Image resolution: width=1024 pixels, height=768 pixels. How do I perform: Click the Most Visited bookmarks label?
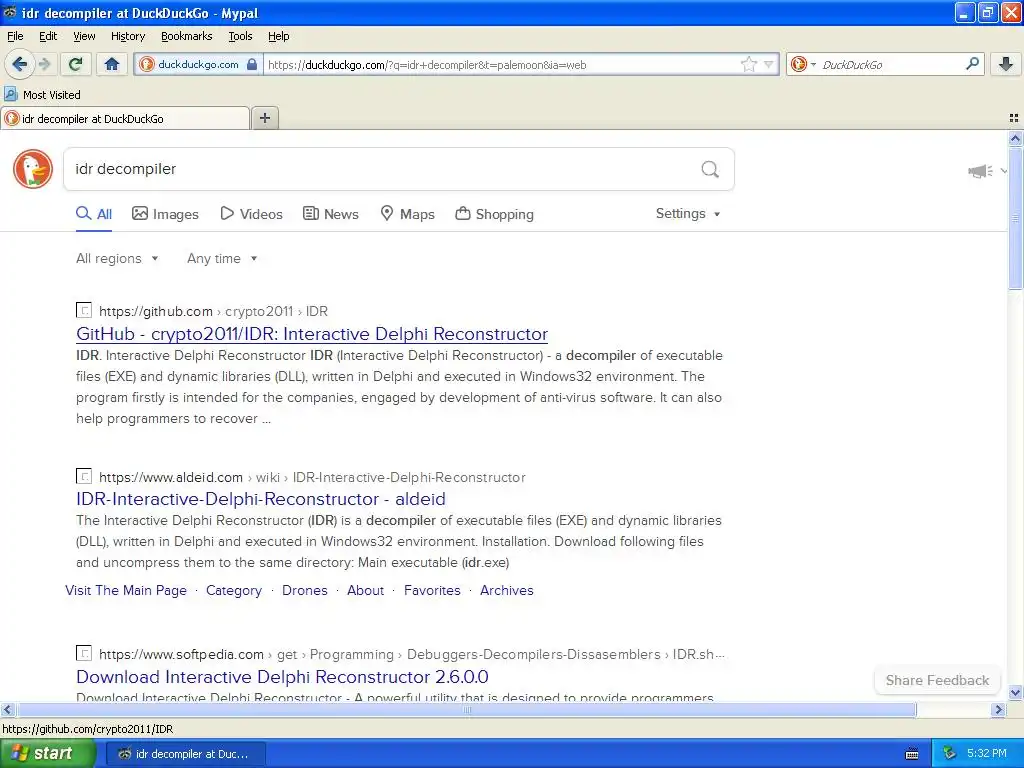coord(52,95)
